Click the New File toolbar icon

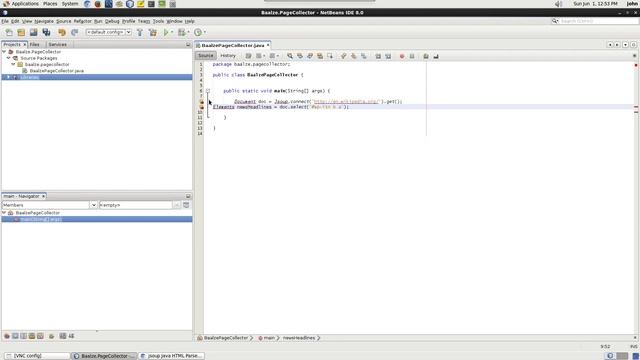pyautogui.click(x=9, y=32)
